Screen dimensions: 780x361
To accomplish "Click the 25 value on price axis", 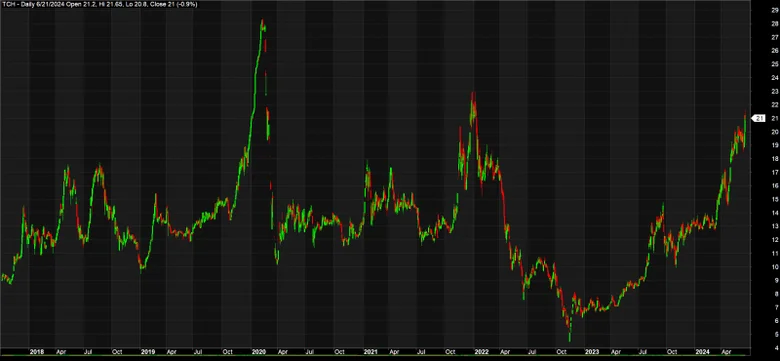I will [775, 64].
